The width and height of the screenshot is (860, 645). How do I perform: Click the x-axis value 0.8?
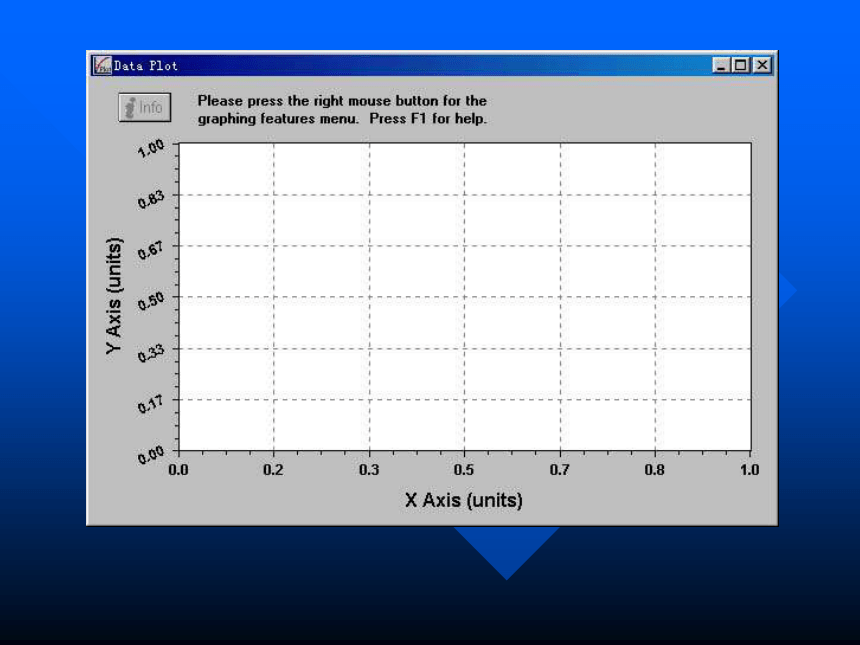point(654,470)
